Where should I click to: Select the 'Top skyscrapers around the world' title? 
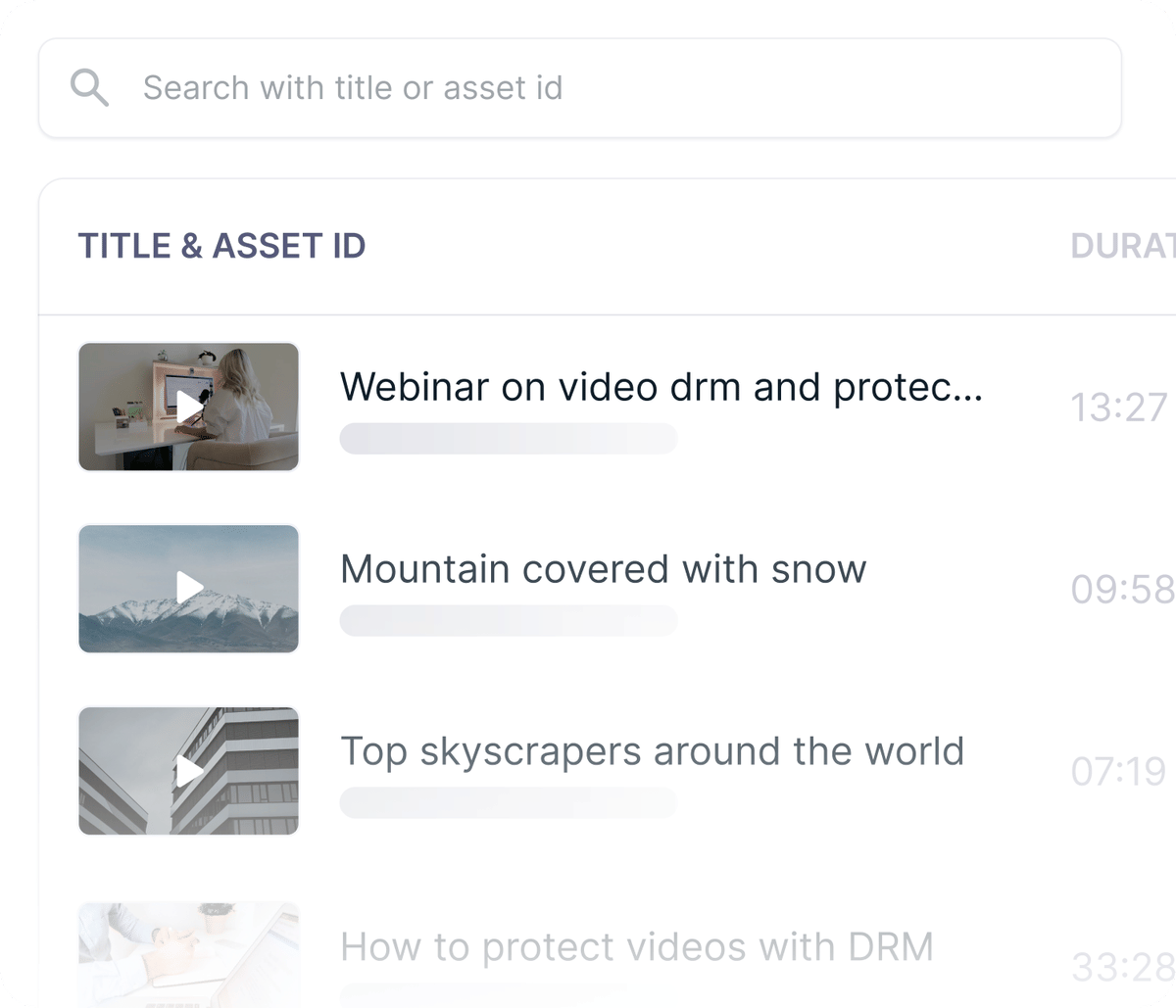pos(652,751)
